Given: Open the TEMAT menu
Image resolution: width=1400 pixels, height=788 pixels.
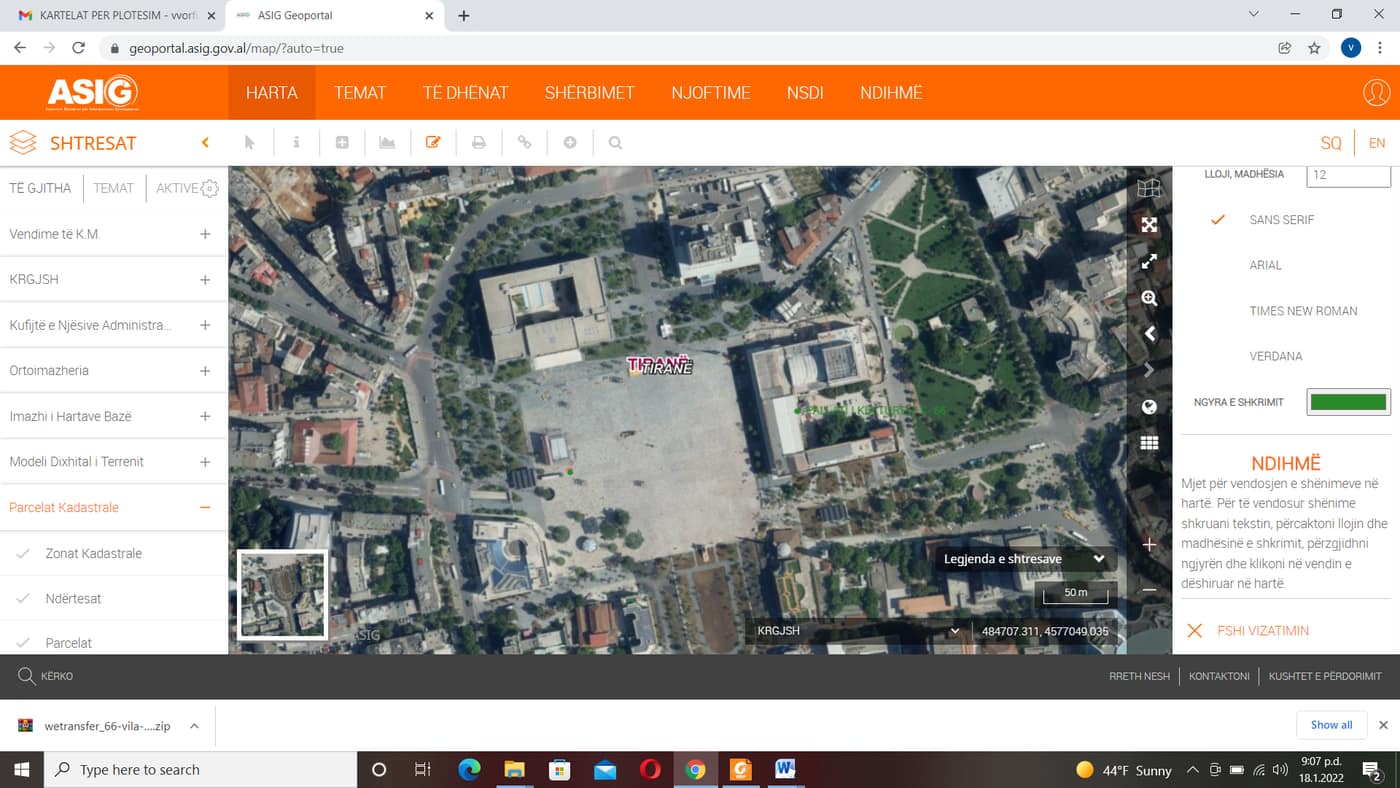Looking at the screenshot, I should pos(360,93).
